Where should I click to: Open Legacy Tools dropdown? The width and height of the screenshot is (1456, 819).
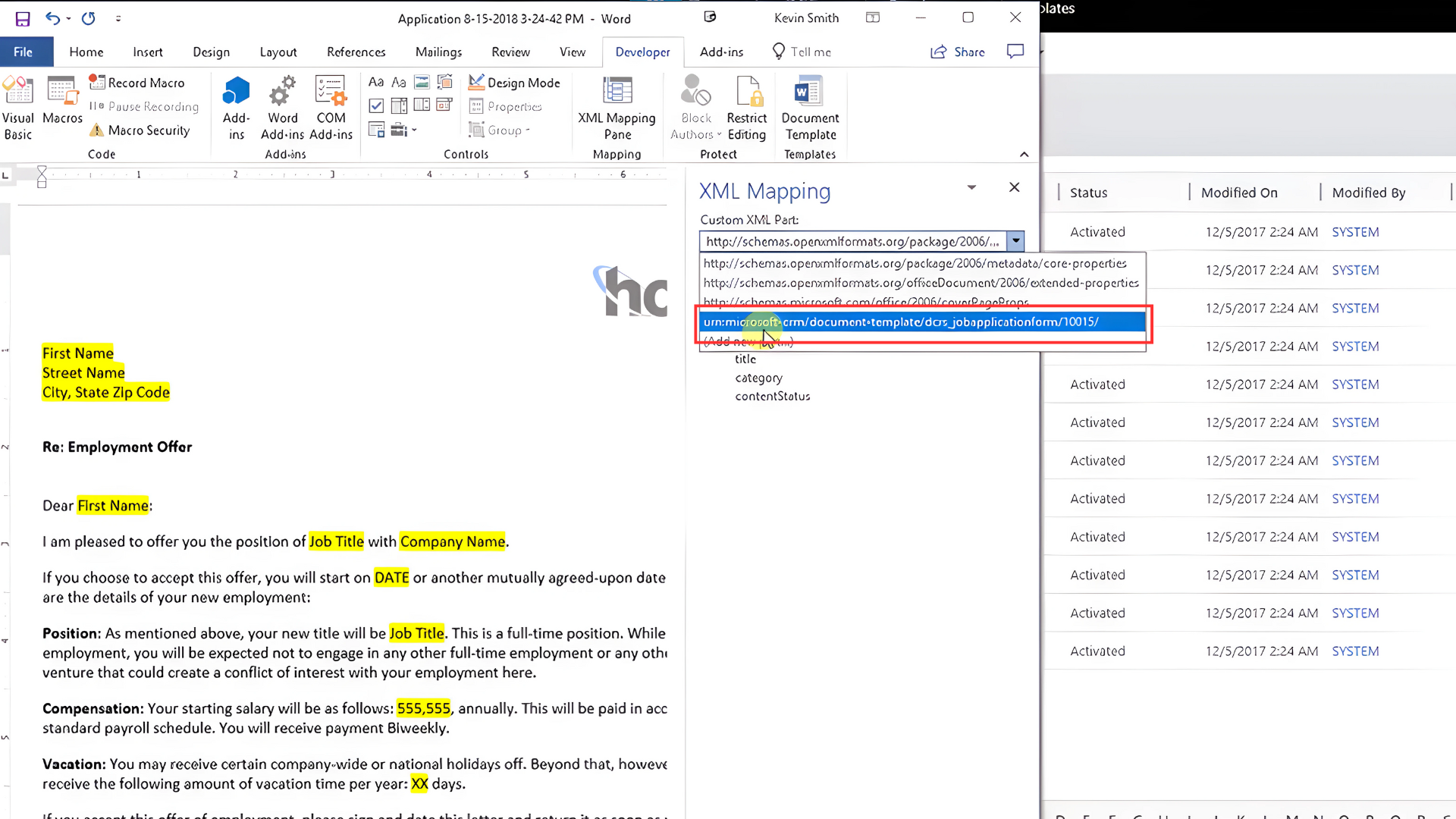[x=403, y=130]
